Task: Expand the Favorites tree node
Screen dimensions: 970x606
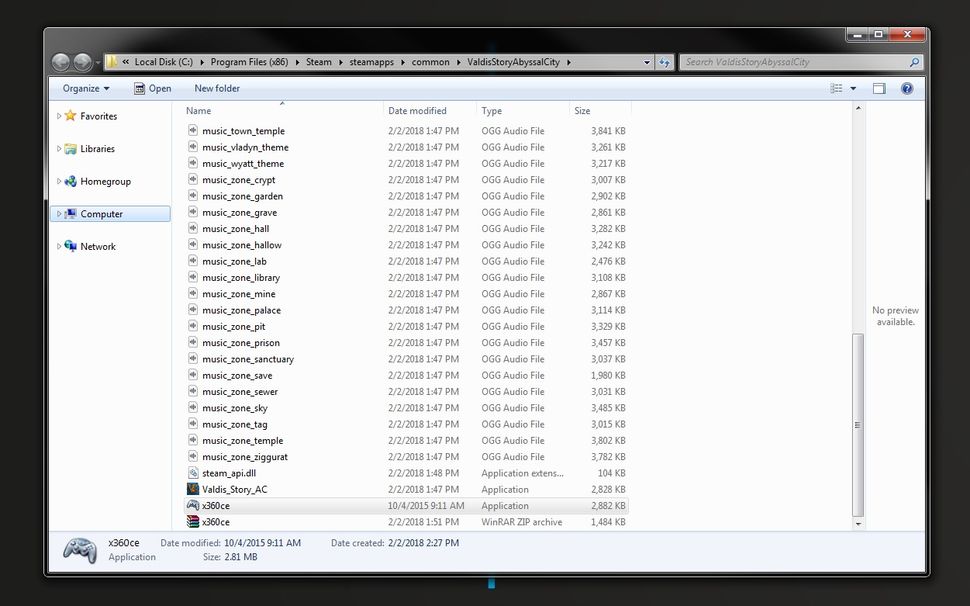Action: click(59, 116)
